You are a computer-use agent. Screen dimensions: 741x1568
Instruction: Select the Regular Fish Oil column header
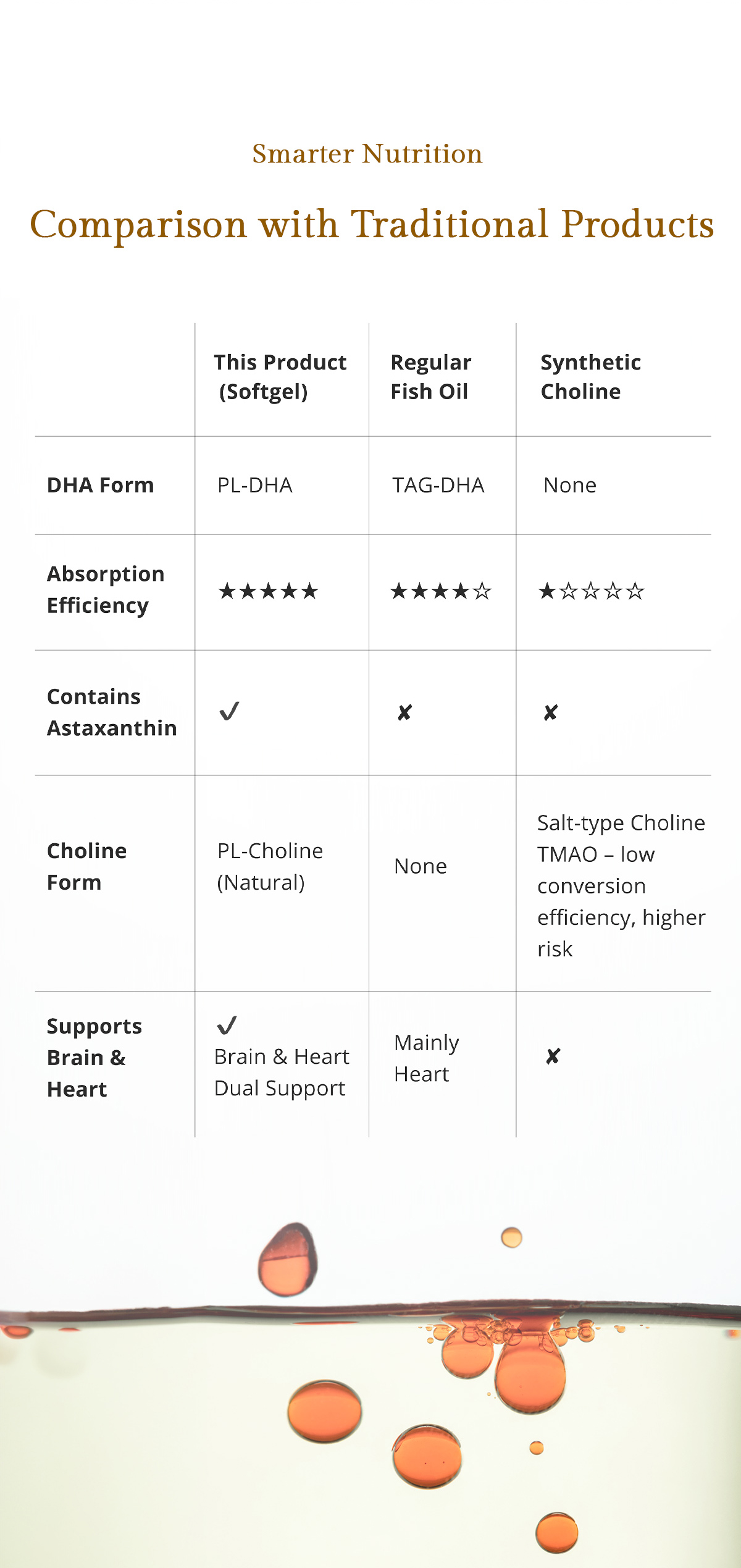431,377
